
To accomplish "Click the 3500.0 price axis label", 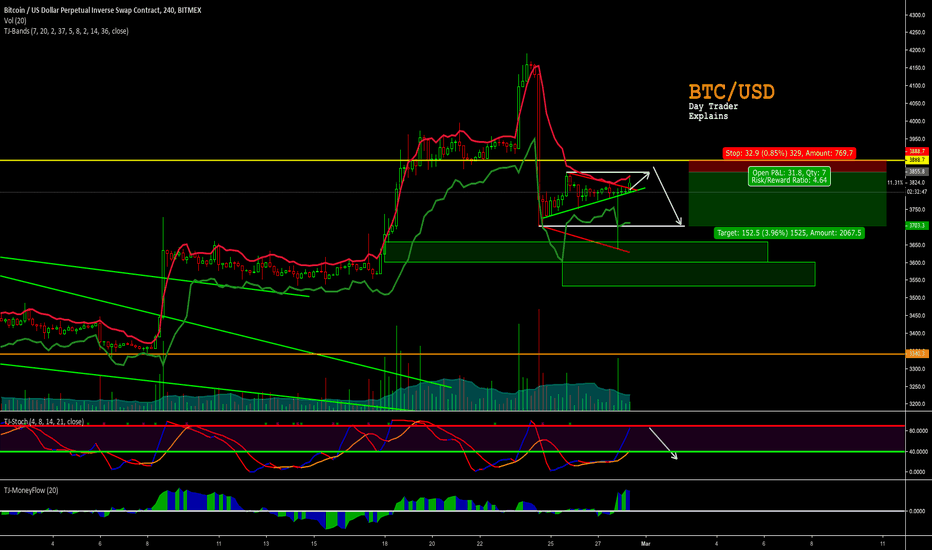I will point(917,298).
